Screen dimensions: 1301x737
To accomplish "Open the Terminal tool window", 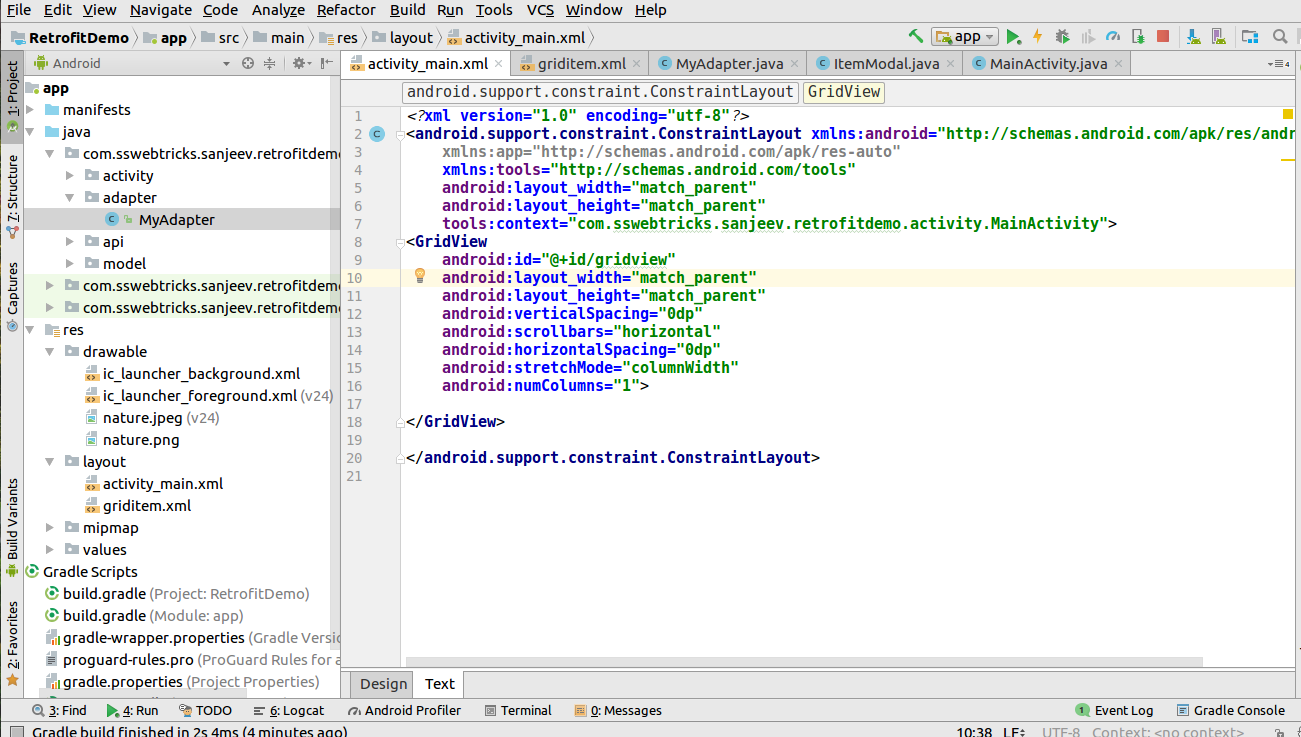I will click(517, 710).
